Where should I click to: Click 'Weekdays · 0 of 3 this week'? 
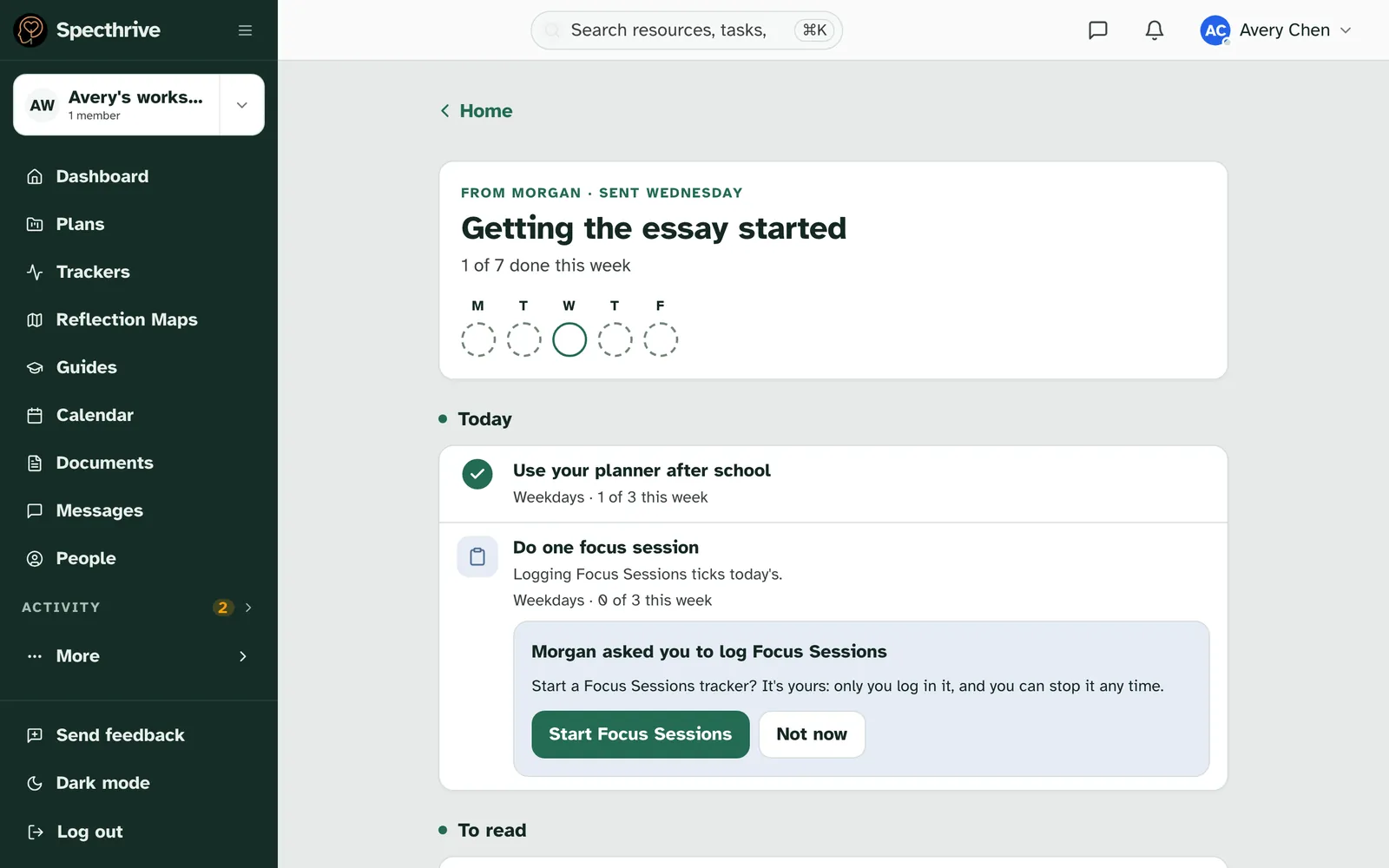click(612, 601)
